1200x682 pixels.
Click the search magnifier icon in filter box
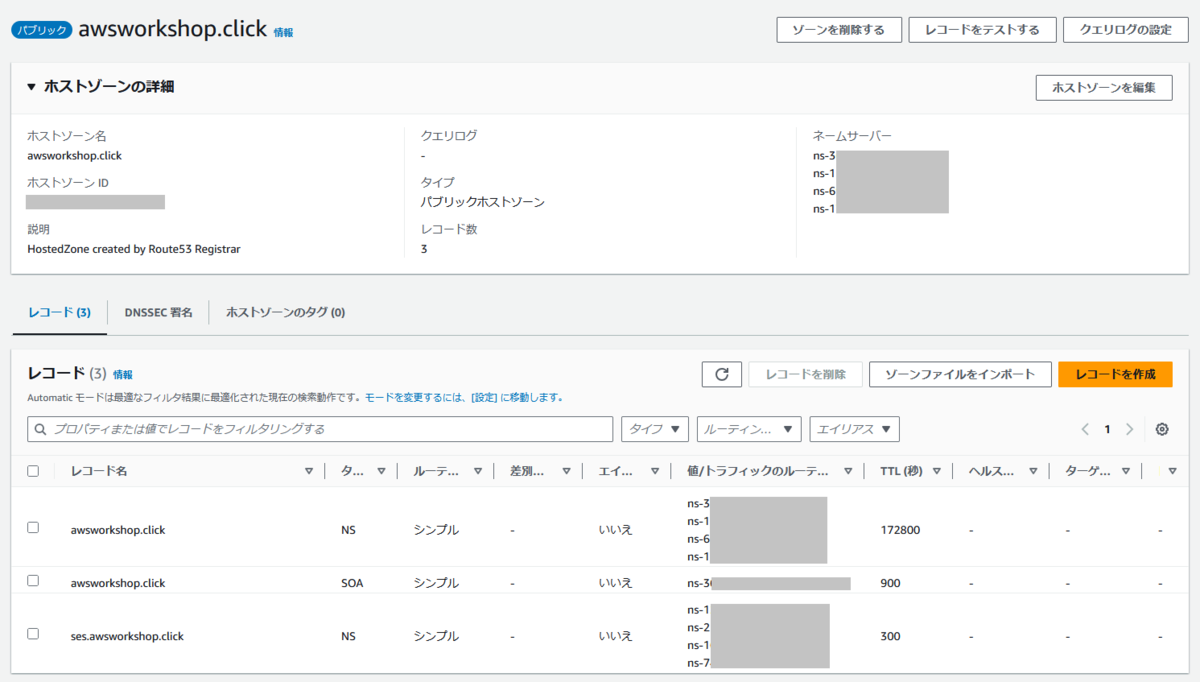click(x=41, y=429)
